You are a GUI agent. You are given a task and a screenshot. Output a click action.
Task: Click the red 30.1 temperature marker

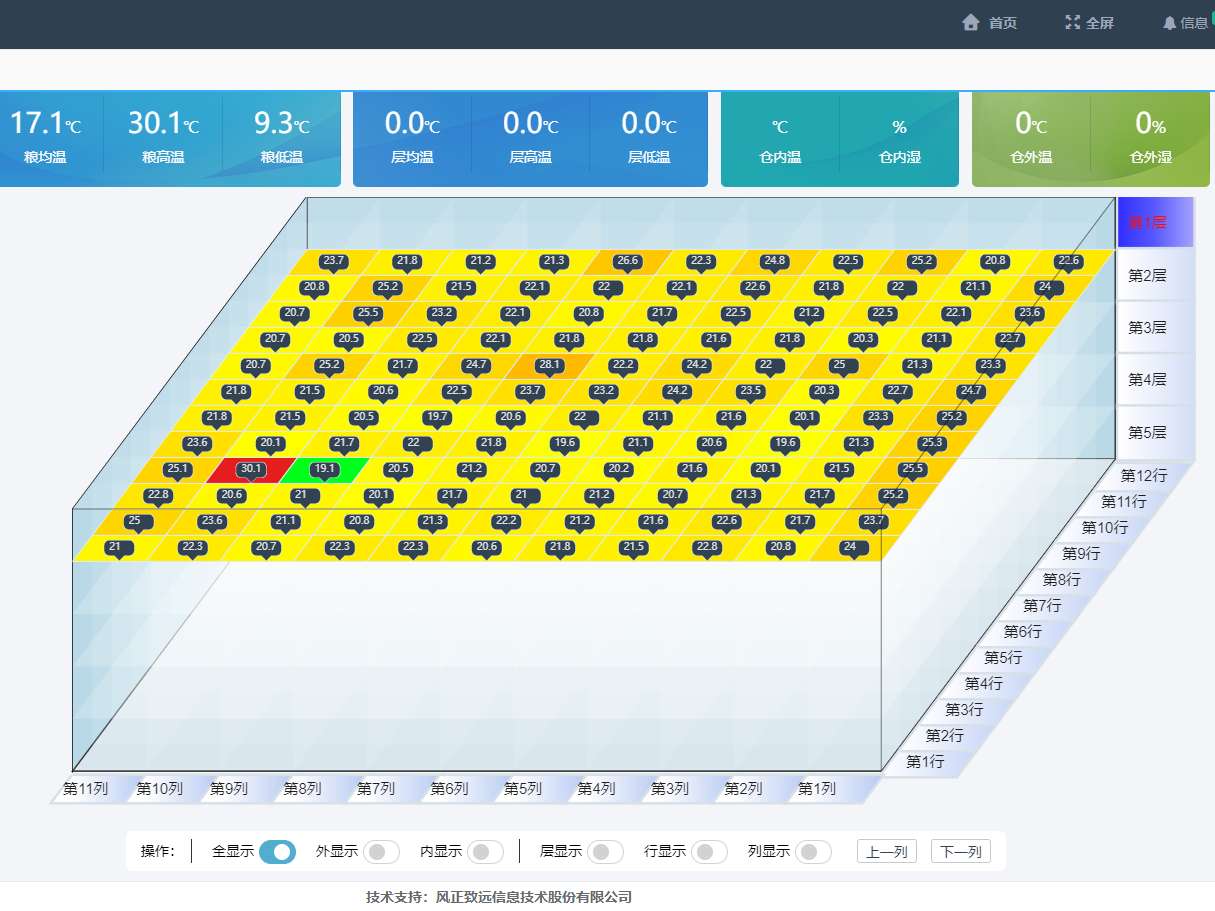pyautogui.click(x=250, y=468)
